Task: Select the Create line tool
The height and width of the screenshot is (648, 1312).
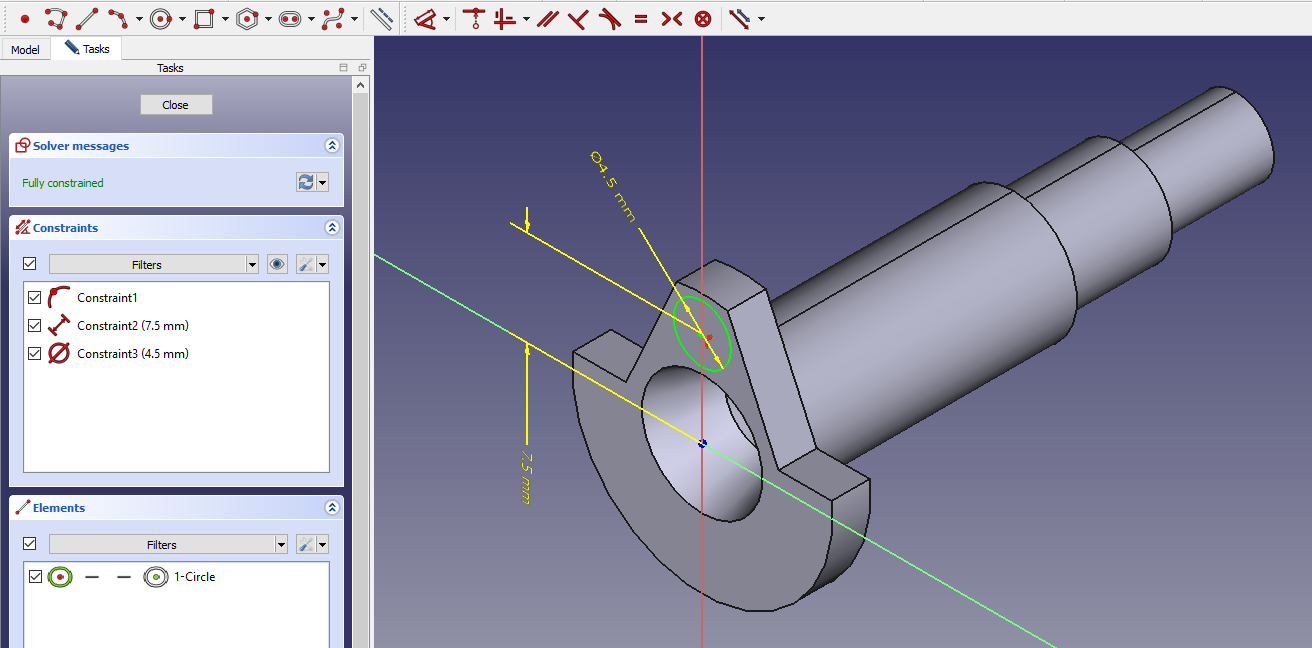Action: tap(87, 18)
